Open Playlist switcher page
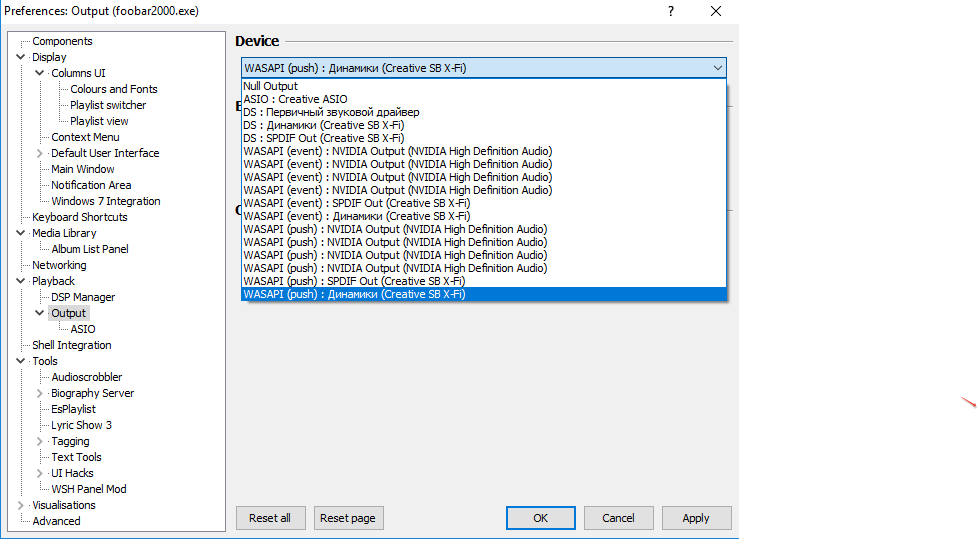Screen dimensions: 977x539 pos(108,105)
